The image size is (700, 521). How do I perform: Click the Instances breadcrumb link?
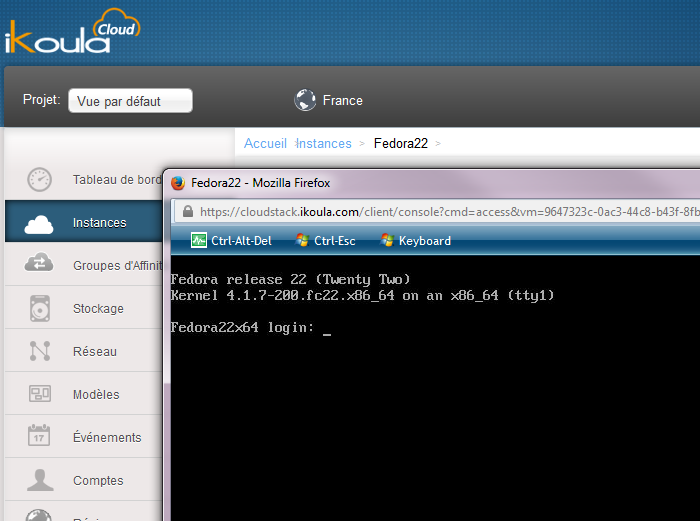(323, 143)
